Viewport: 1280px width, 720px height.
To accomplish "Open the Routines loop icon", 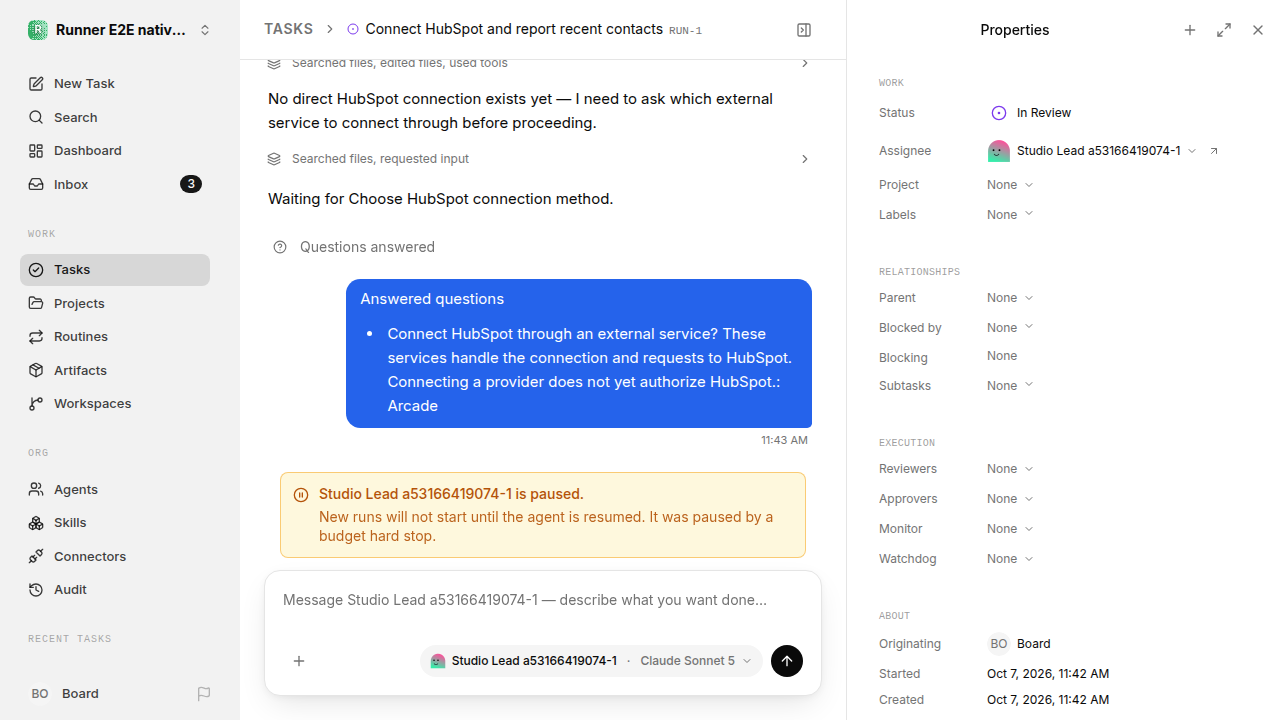I will 36,337.
